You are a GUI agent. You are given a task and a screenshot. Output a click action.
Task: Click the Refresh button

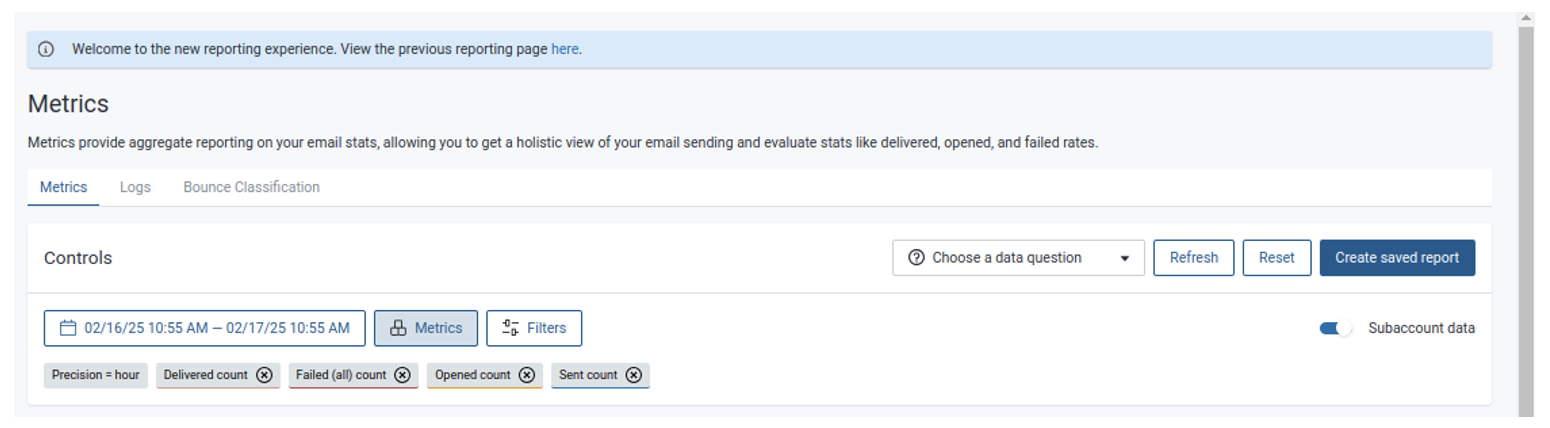click(x=1194, y=257)
